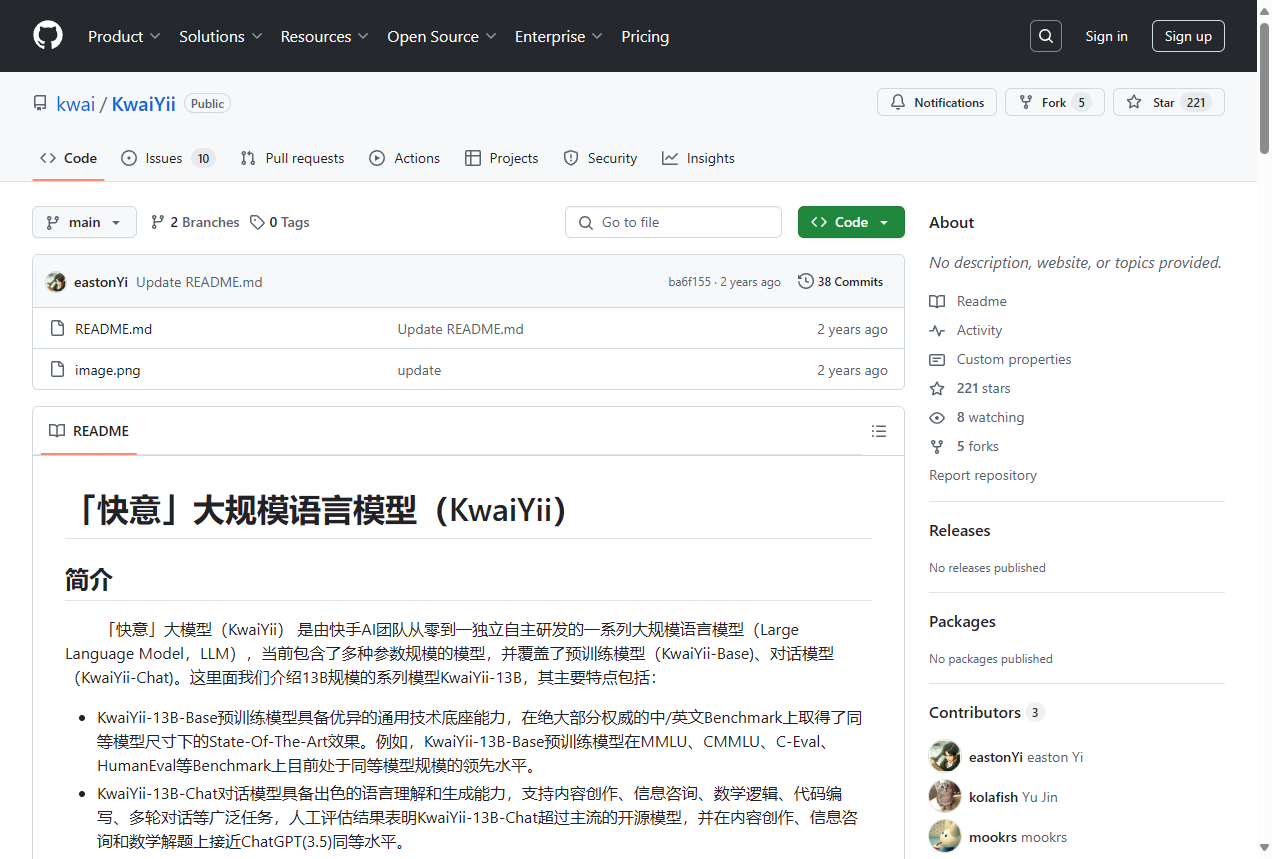This screenshot has height=859, width=1272.
Task: Expand the main branch dropdown
Action: point(84,222)
